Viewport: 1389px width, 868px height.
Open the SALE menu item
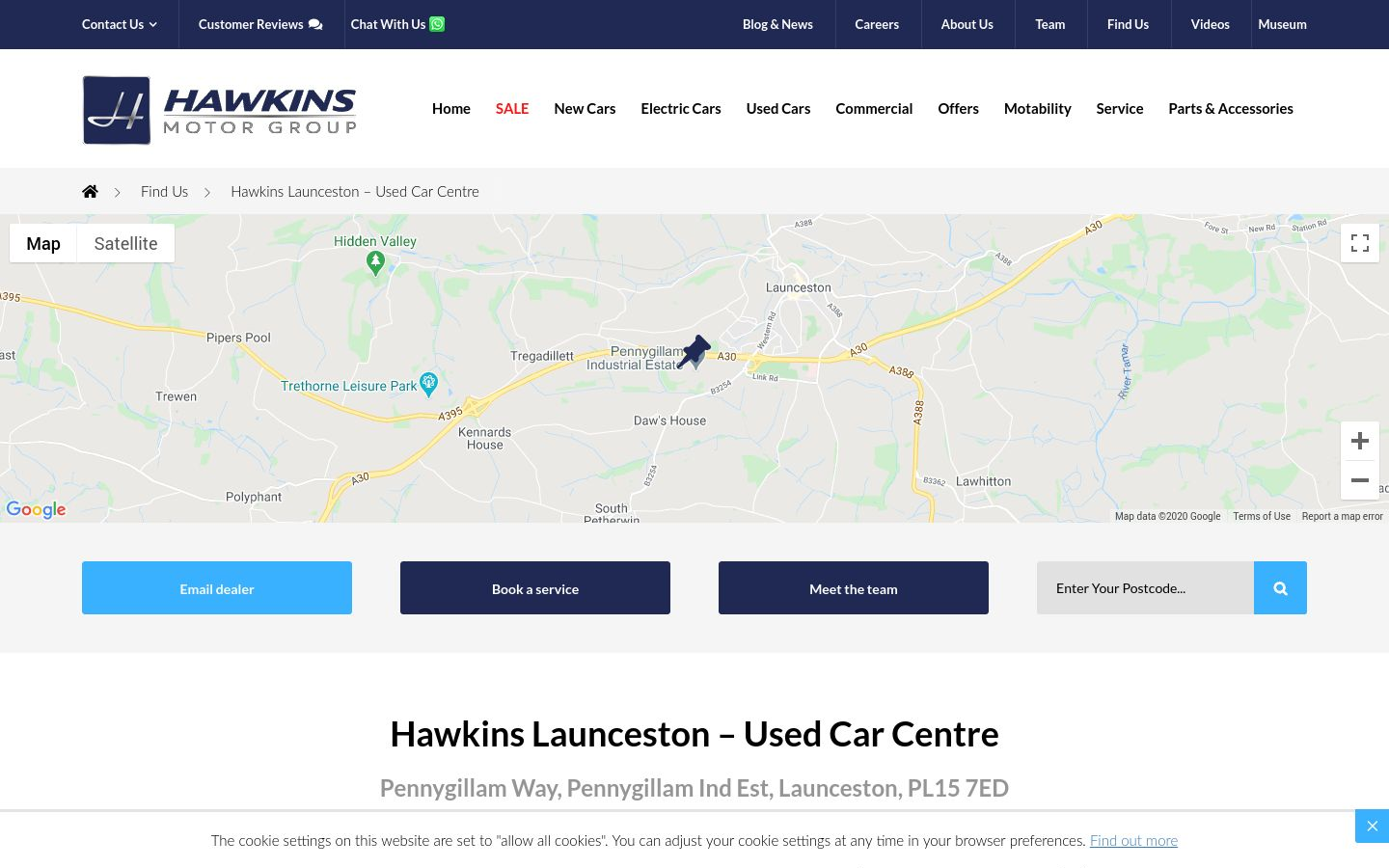pos(512,109)
